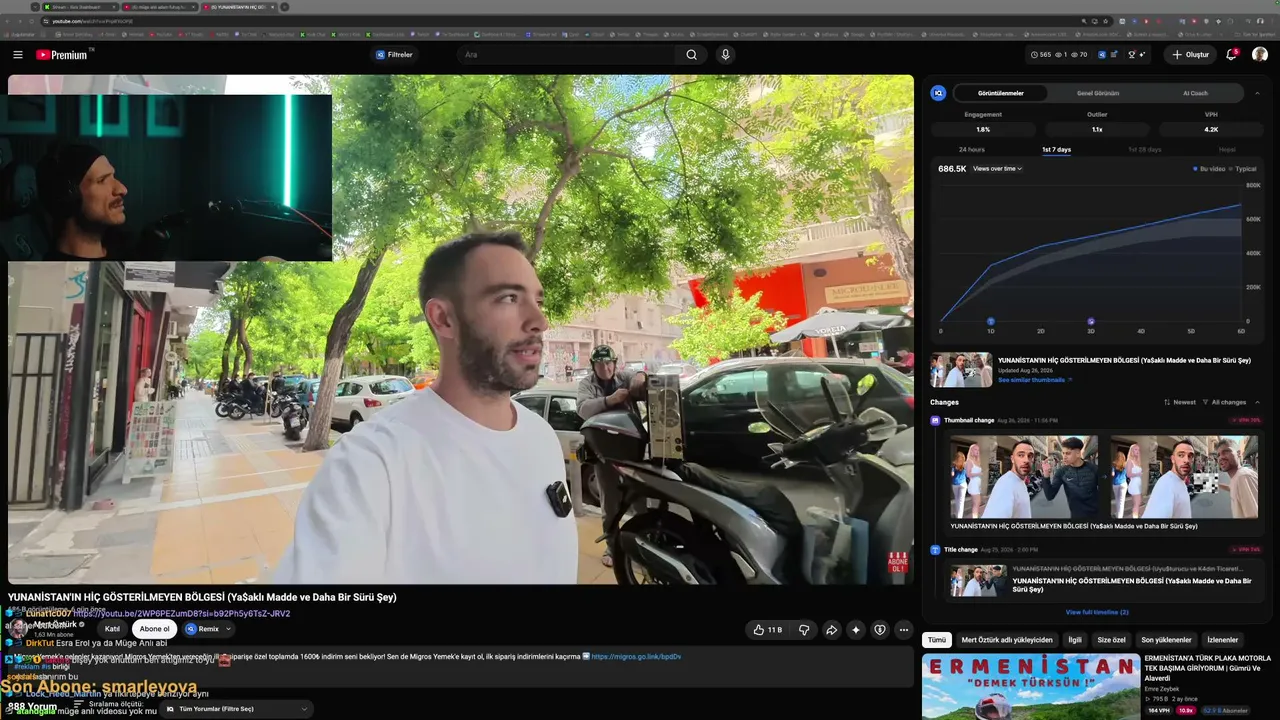Focus the Ara search input field
The height and width of the screenshot is (720, 1280).
tap(567, 55)
